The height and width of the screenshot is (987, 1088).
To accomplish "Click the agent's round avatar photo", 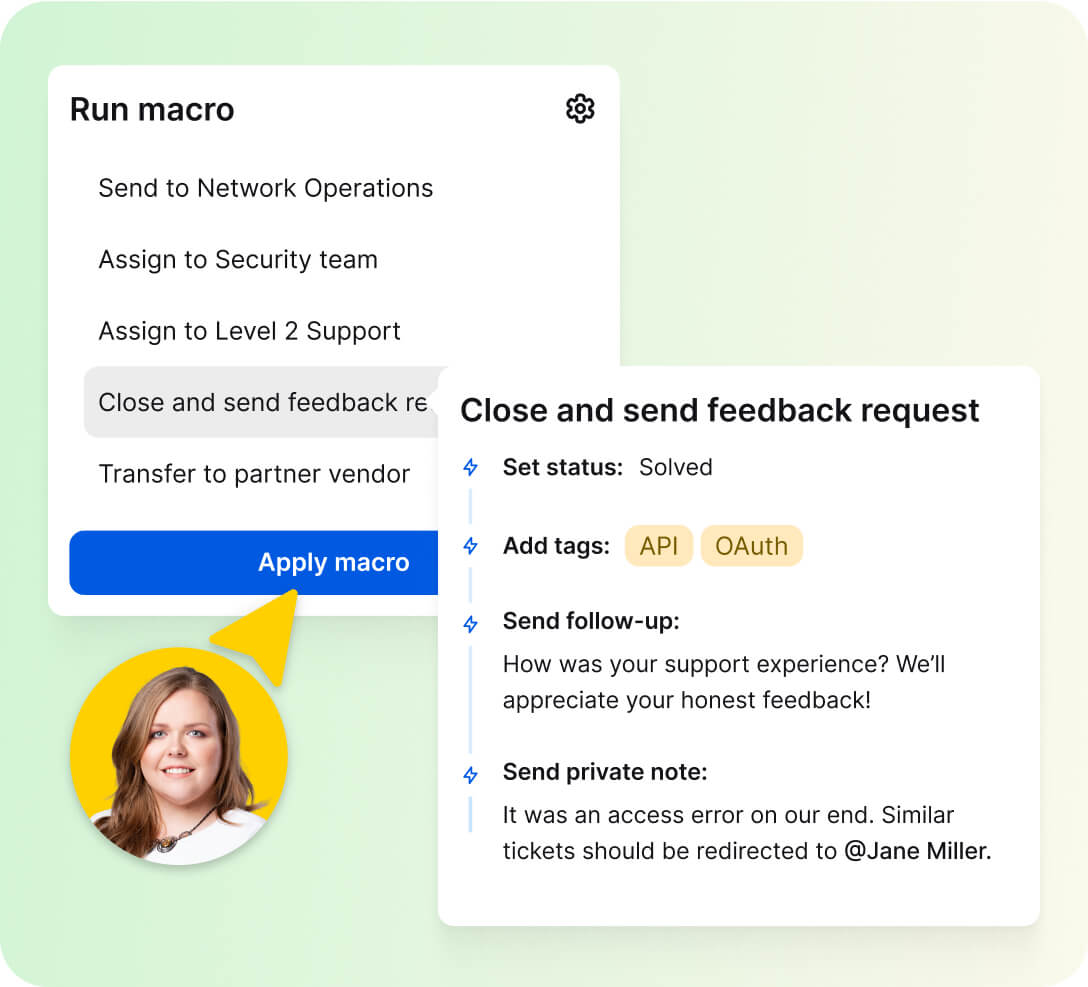I will pos(179,755).
